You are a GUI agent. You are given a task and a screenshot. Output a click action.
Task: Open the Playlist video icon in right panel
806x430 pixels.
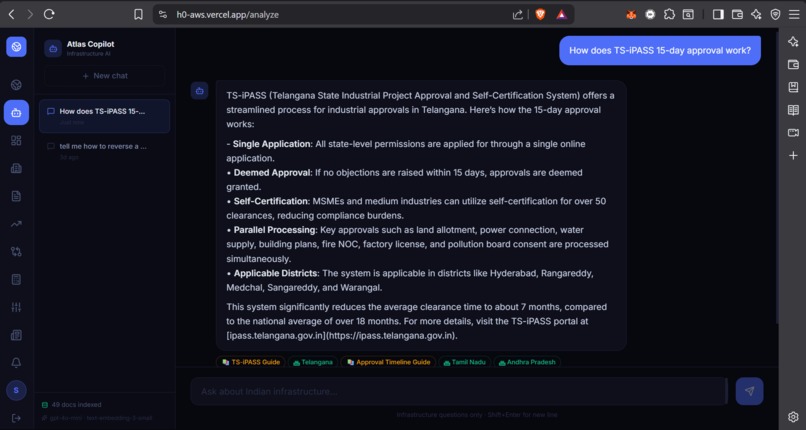pos(793,133)
